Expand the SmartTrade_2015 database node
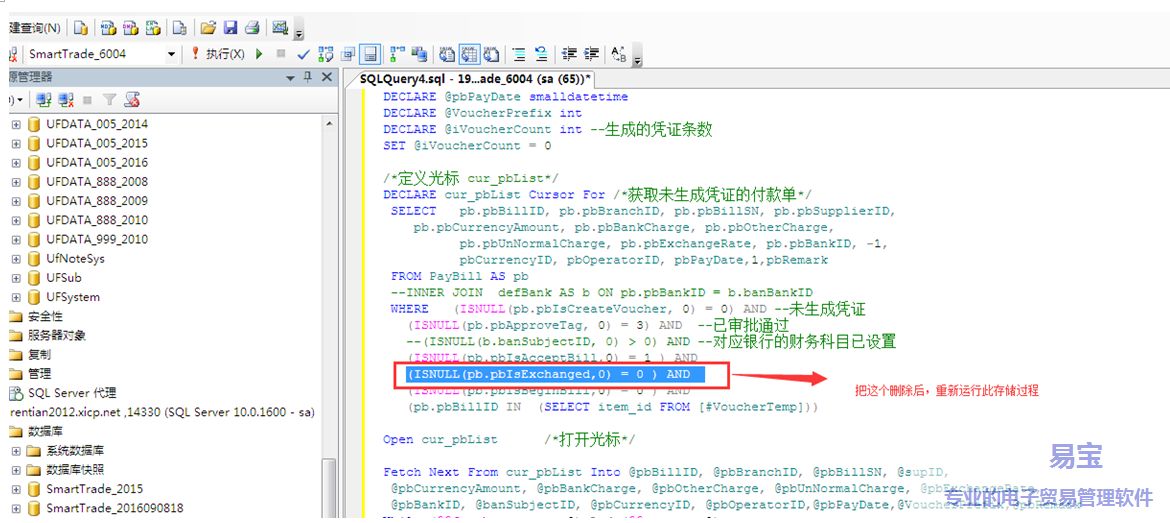Image resolution: width=1170 pixels, height=523 pixels. pos(16,489)
